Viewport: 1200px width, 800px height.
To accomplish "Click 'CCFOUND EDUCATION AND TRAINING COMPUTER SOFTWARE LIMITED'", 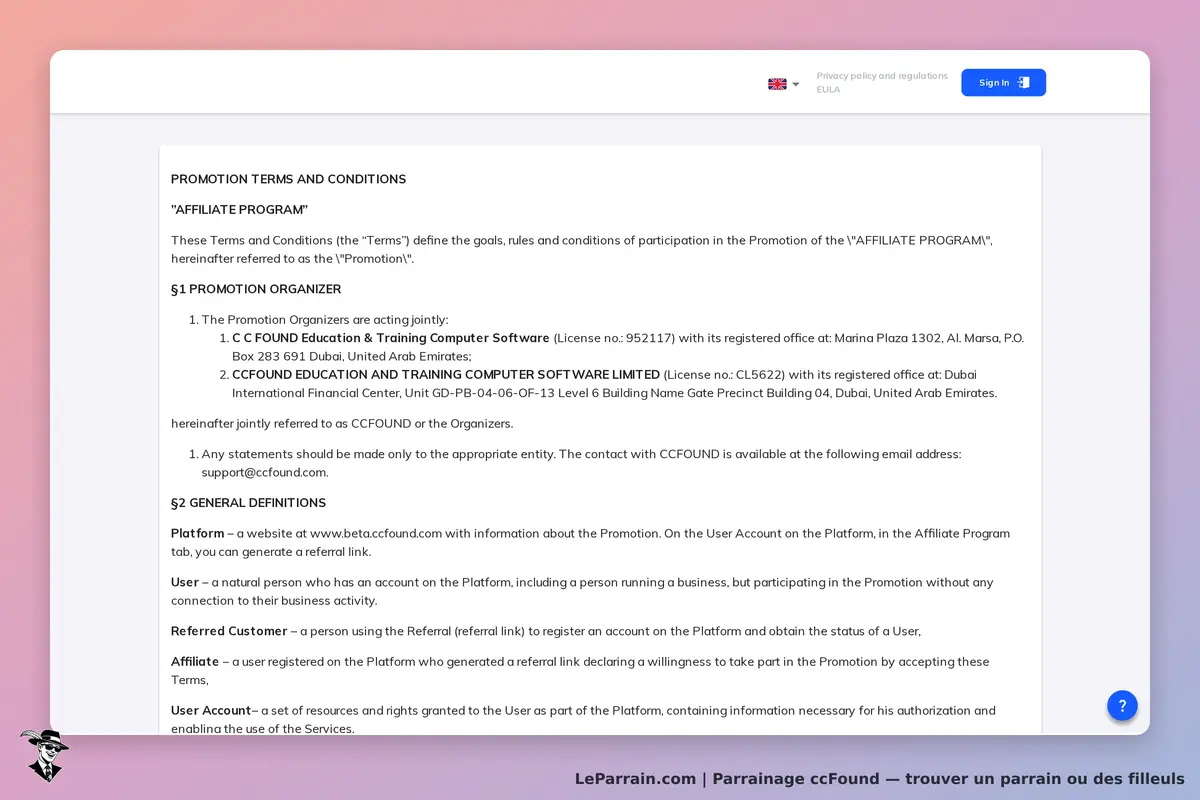I will pyautogui.click(x=446, y=375).
